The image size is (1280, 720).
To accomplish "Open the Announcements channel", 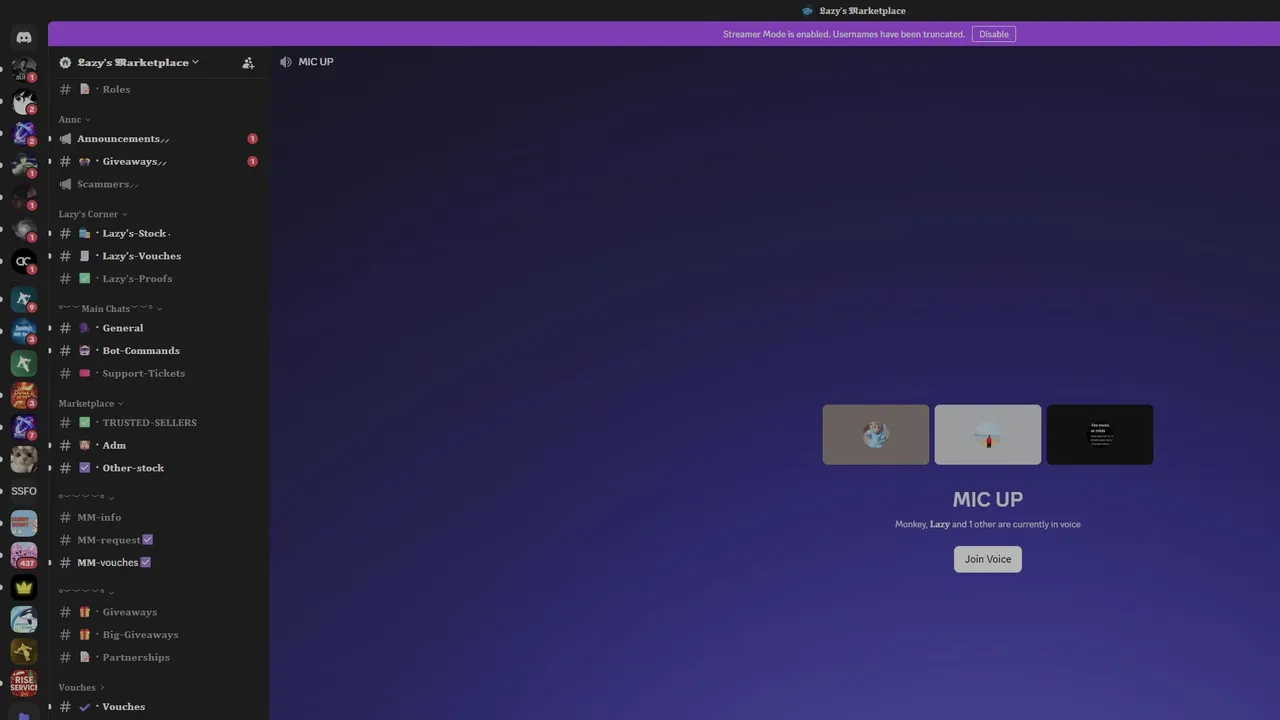I will tap(159, 138).
